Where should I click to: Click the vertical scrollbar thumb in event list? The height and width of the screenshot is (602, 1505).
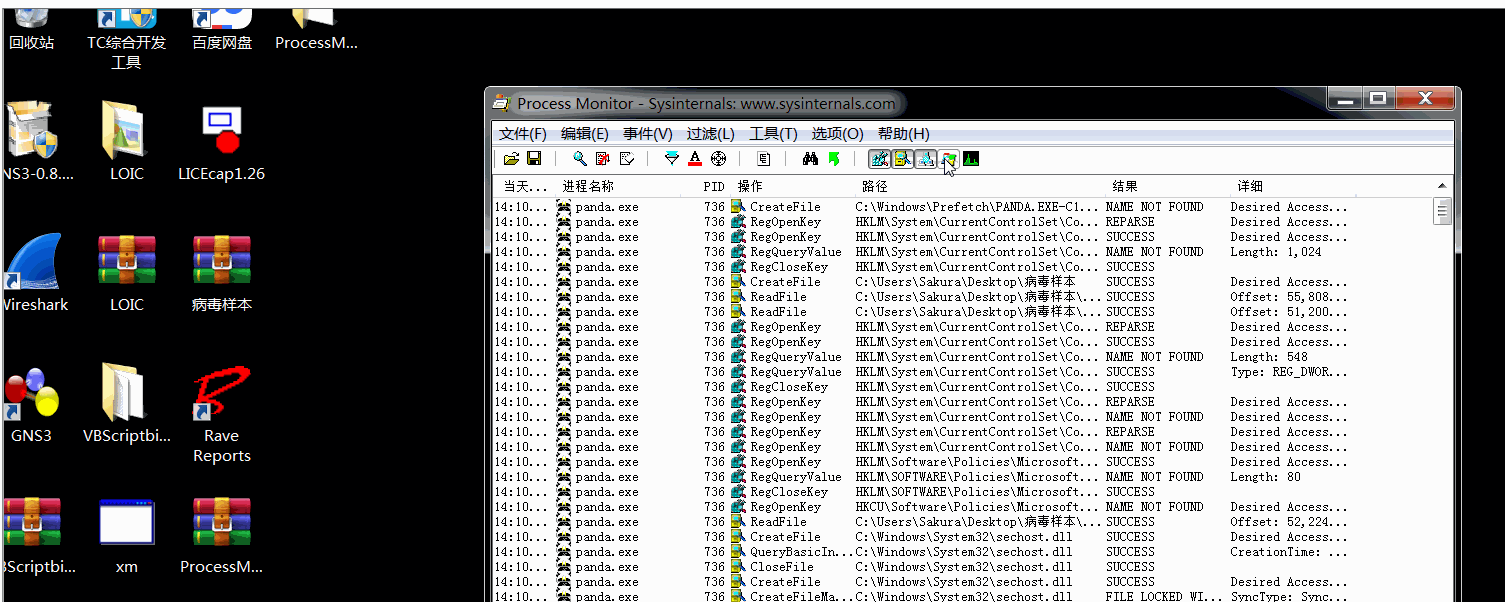point(1442,213)
